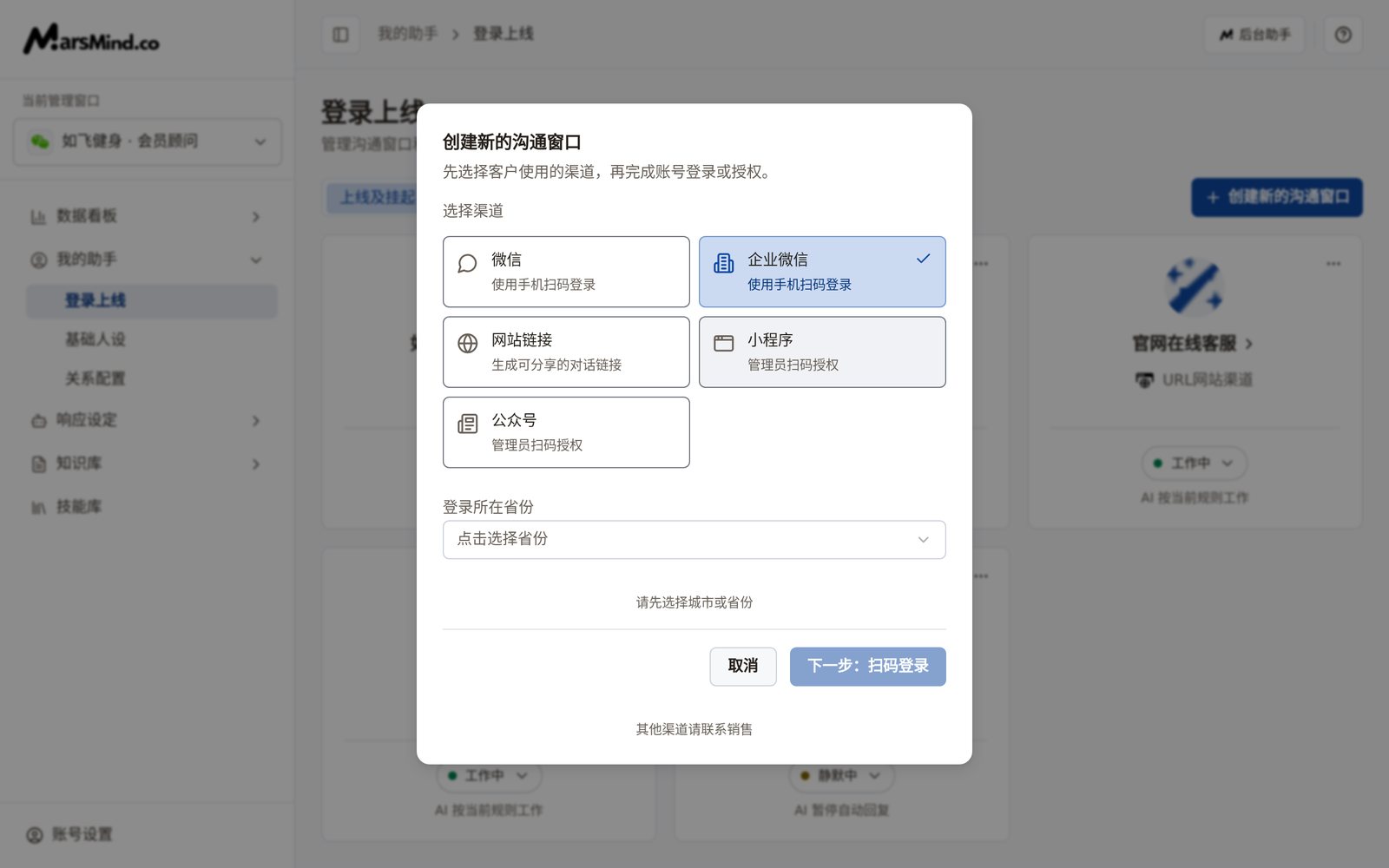Choose the 网站链接 channel option
This screenshot has width=1389, height=868.
click(566, 352)
